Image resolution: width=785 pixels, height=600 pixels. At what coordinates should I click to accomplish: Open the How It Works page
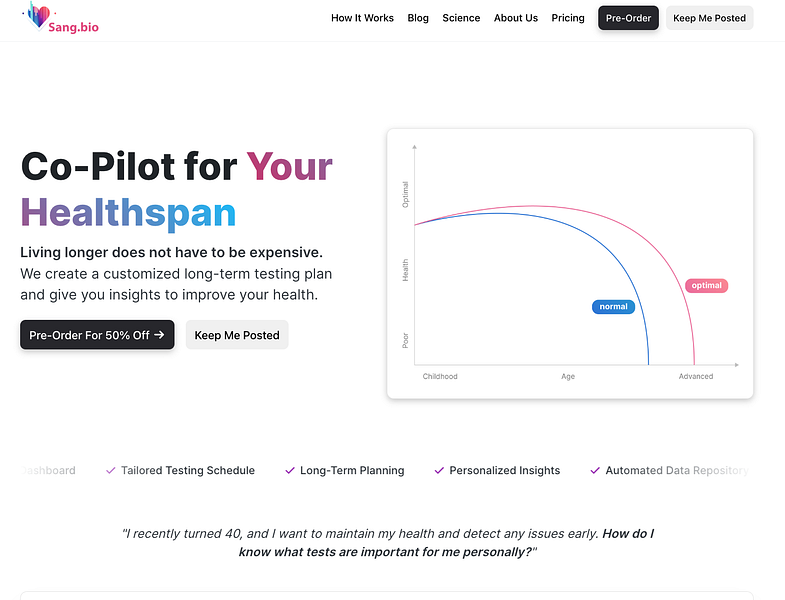(x=362, y=18)
